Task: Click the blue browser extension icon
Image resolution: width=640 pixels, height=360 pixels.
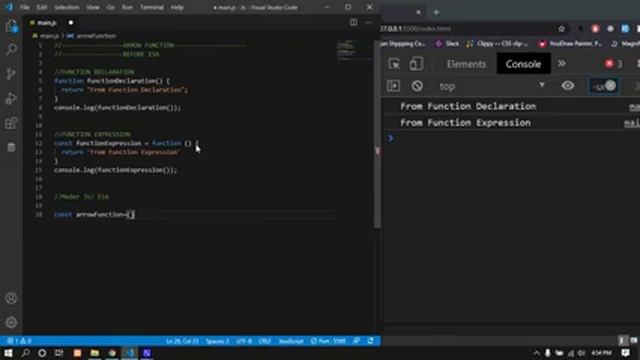Action: tap(625, 29)
